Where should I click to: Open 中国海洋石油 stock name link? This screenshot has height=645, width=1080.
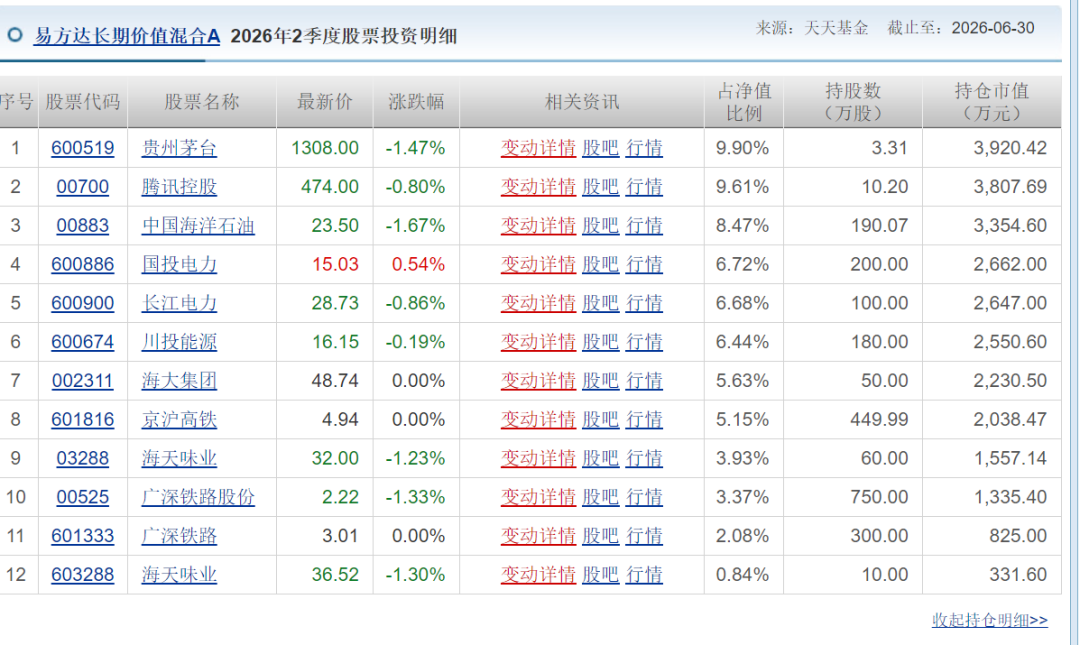pyautogui.click(x=198, y=225)
